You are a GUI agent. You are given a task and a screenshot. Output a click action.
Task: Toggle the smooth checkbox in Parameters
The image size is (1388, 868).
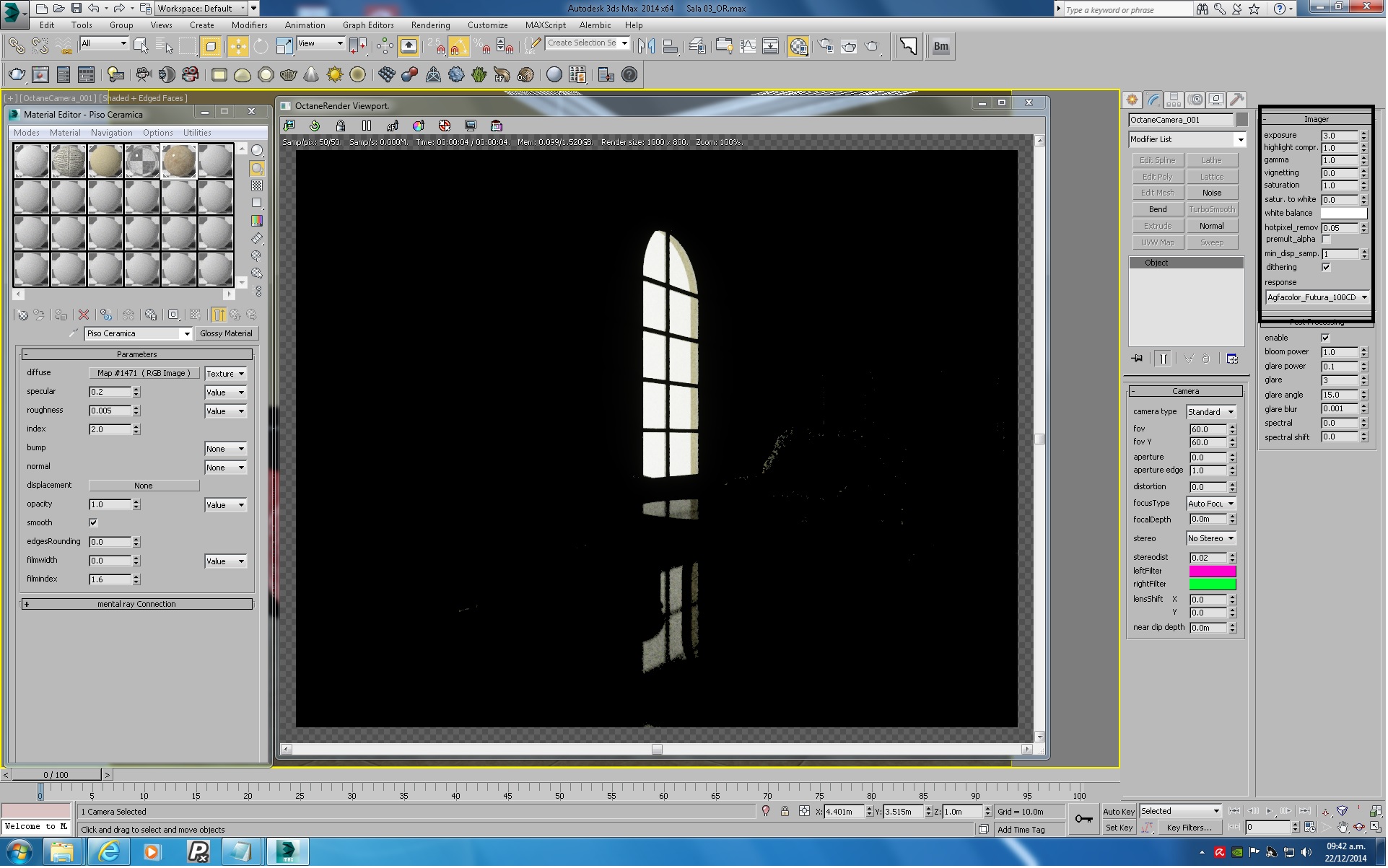pos(93,523)
